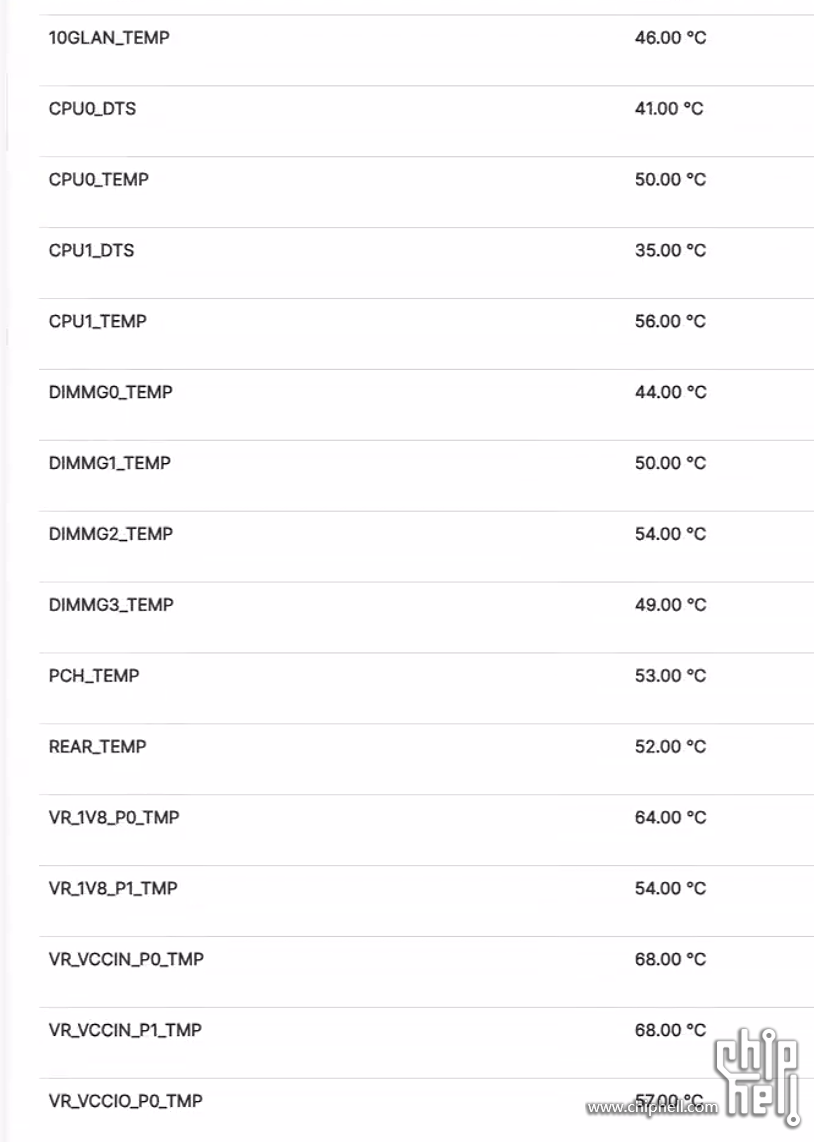Click the PCH_TEMP sensor label

(x=94, y=676)
